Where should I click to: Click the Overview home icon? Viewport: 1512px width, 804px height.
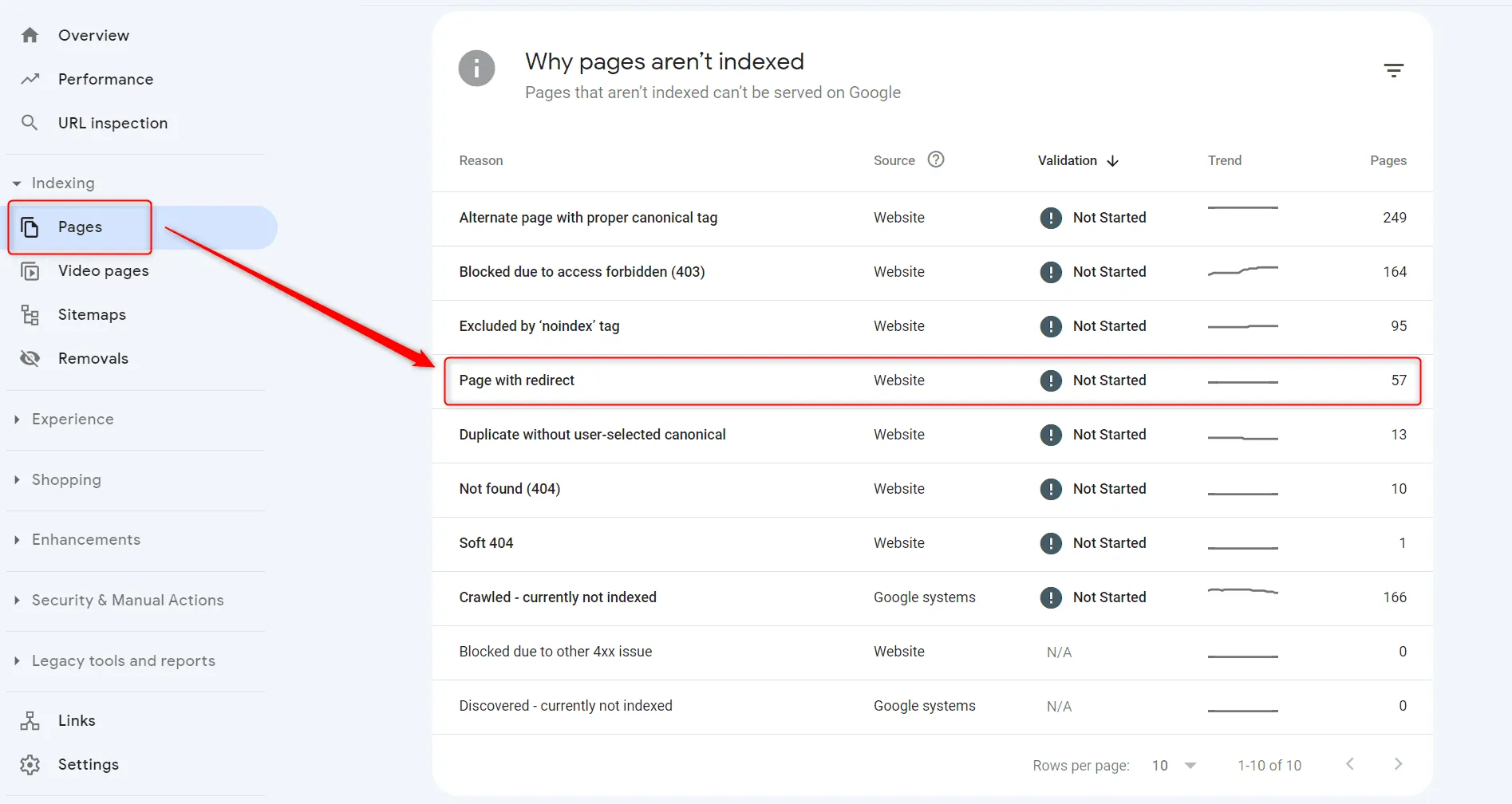click(30, 35)
